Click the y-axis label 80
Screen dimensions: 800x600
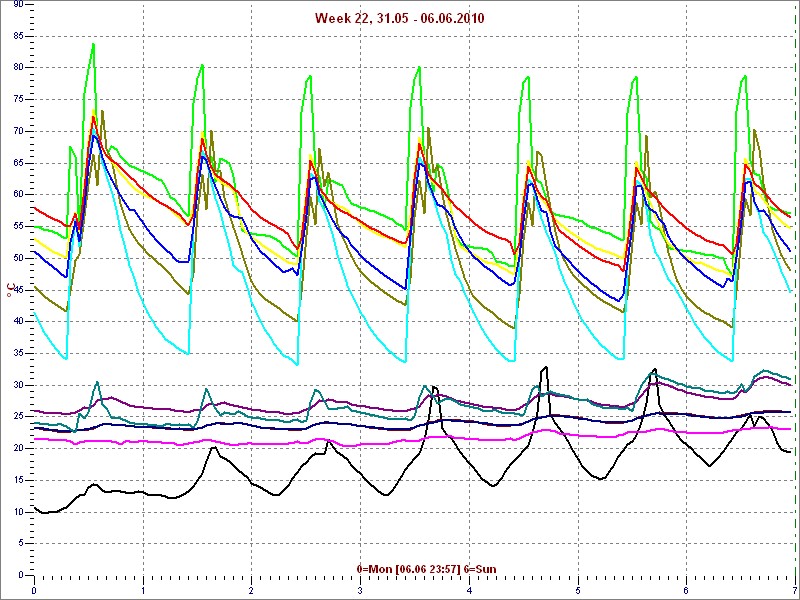tap(18, 68)
